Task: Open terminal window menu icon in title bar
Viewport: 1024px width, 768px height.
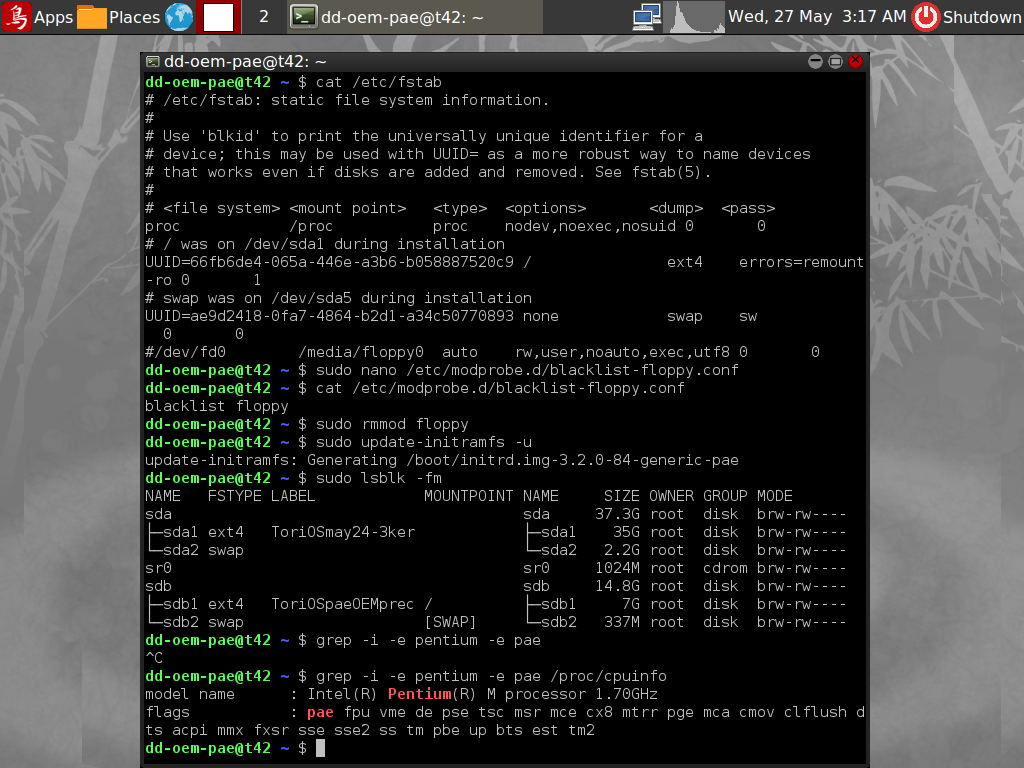Action: (153, 62)
